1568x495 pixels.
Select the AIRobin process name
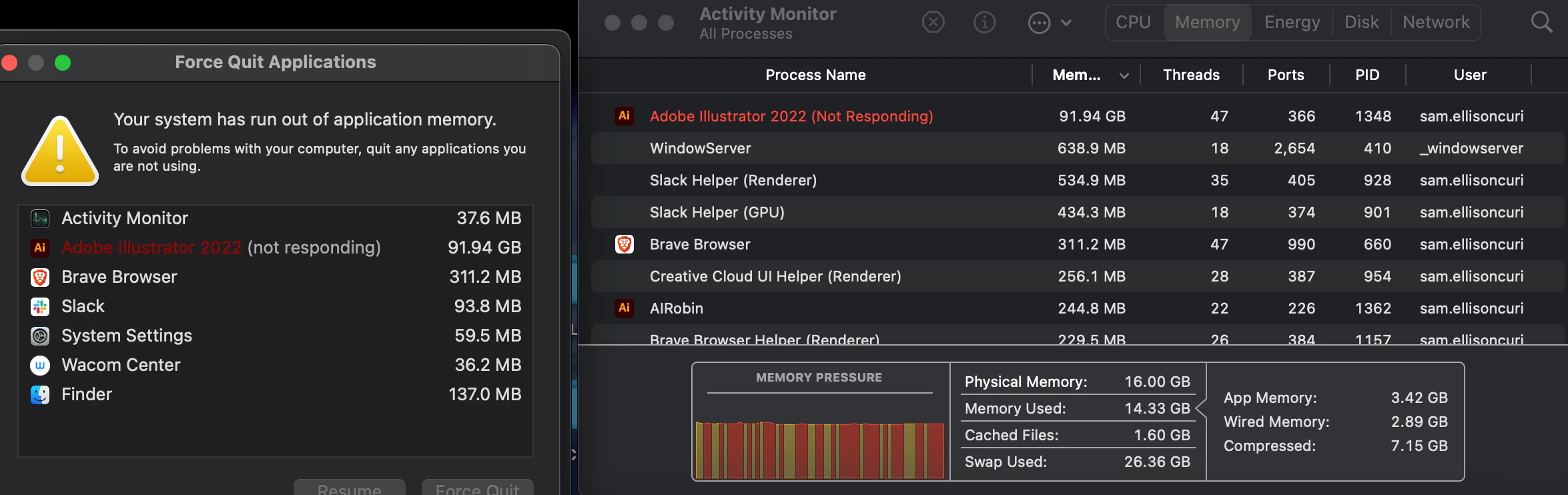tap(677, 308)
